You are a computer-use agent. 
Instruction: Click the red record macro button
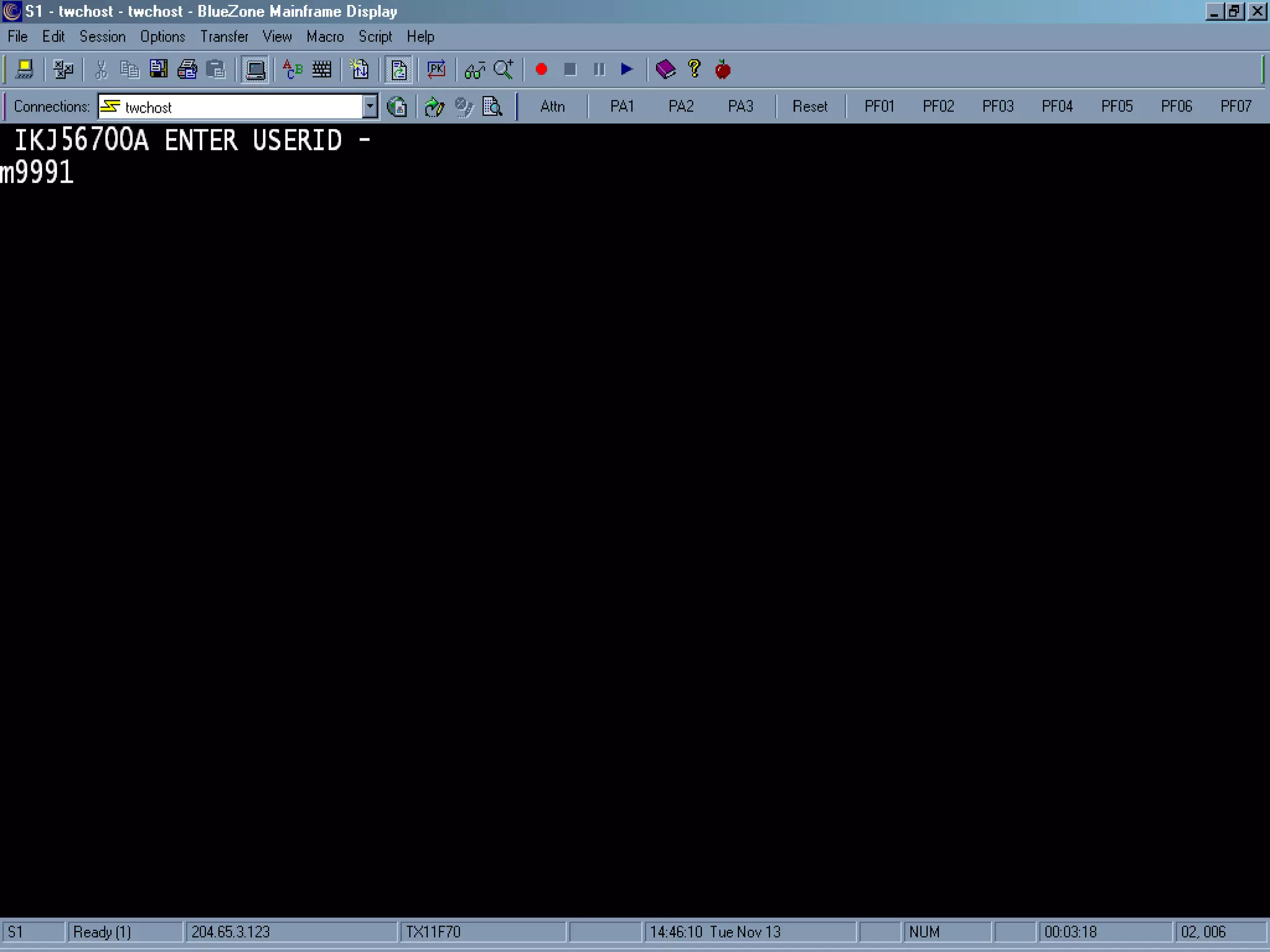point(541,69)
